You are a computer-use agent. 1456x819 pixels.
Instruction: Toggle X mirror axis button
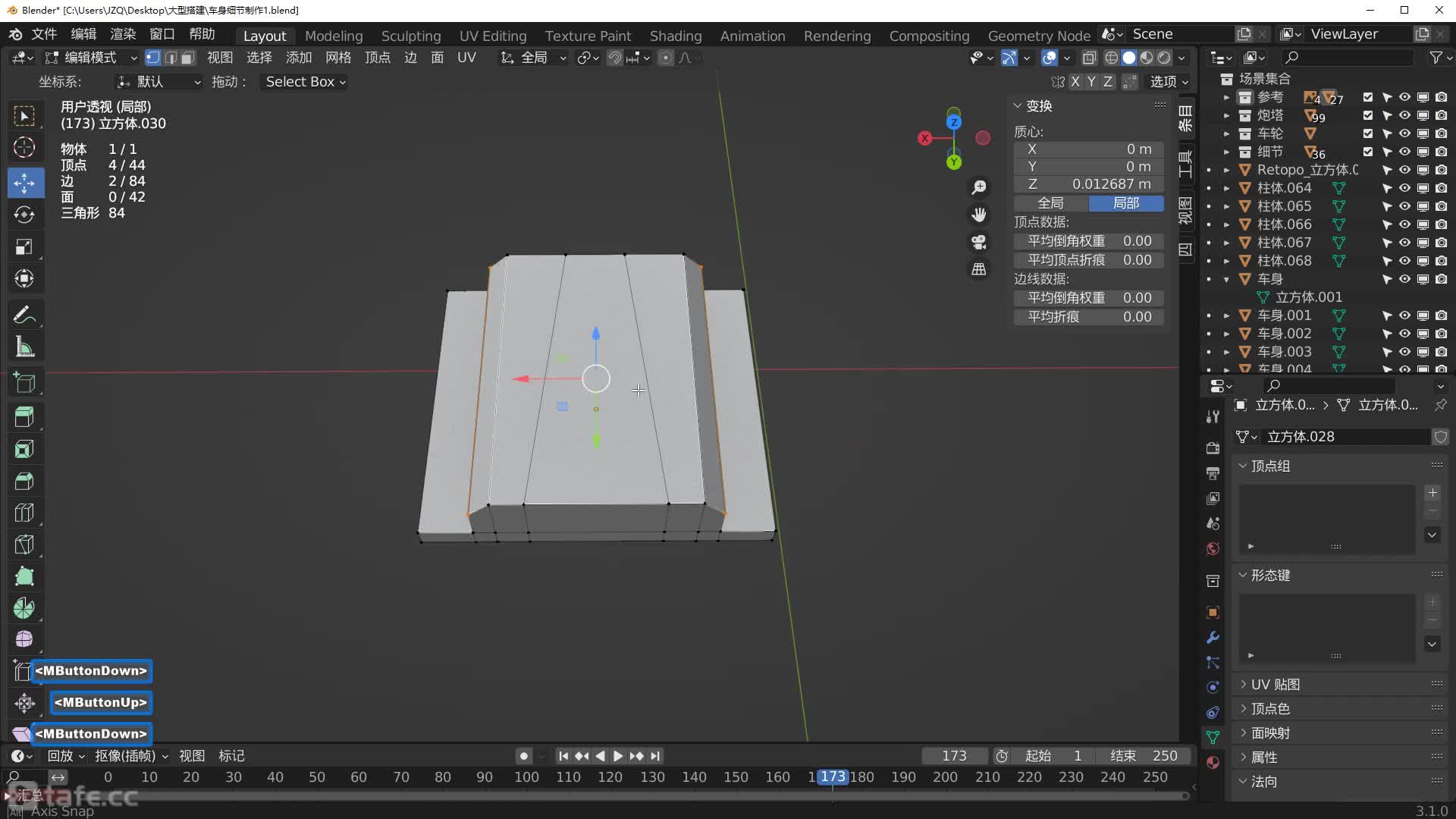(1075, 81)
